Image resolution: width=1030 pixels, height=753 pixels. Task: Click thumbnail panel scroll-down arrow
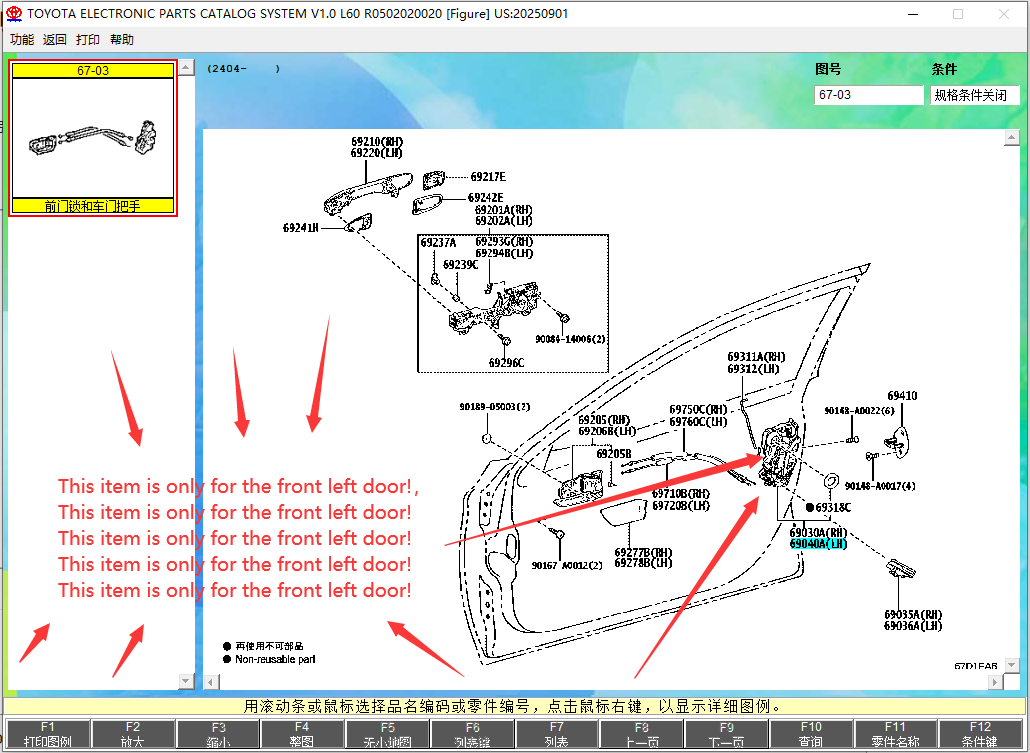186,681
